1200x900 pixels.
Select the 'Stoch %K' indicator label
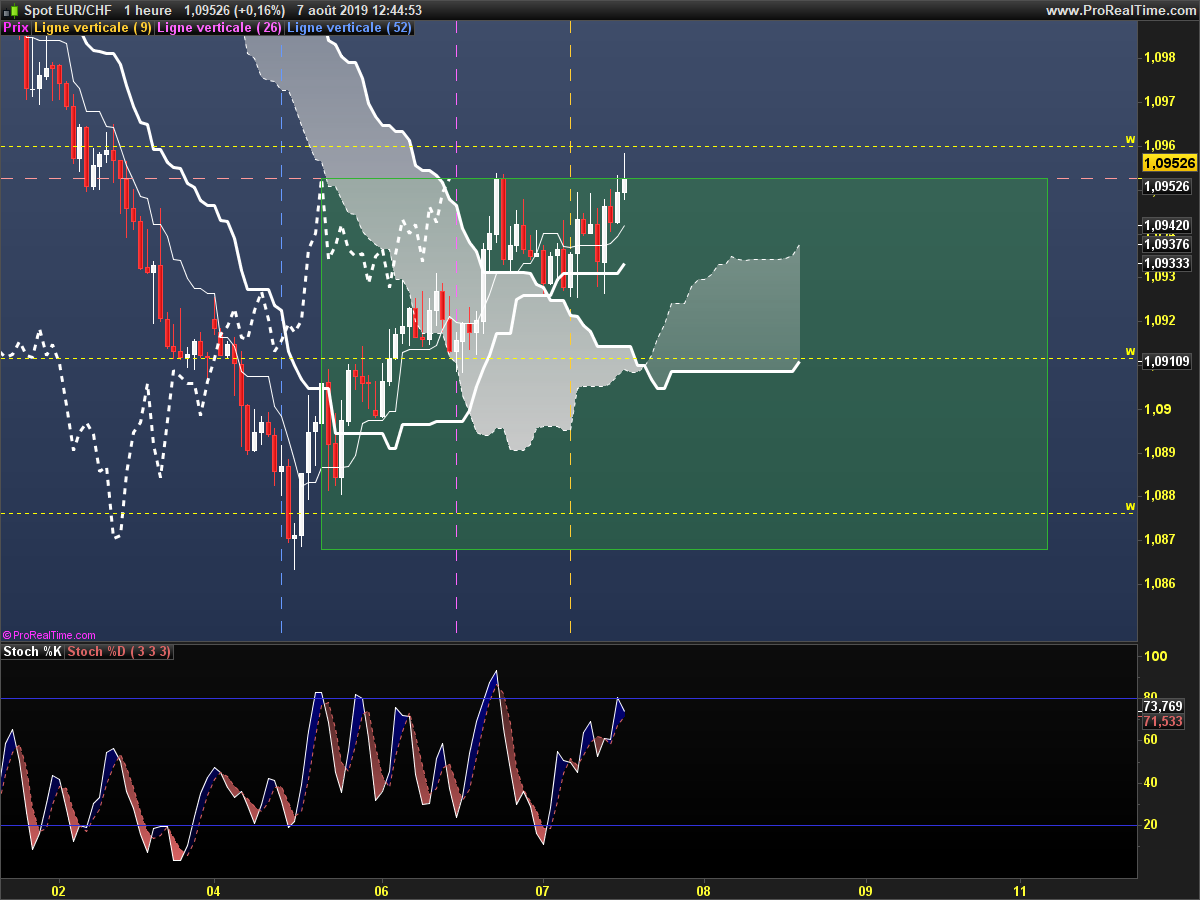[32, 652]
